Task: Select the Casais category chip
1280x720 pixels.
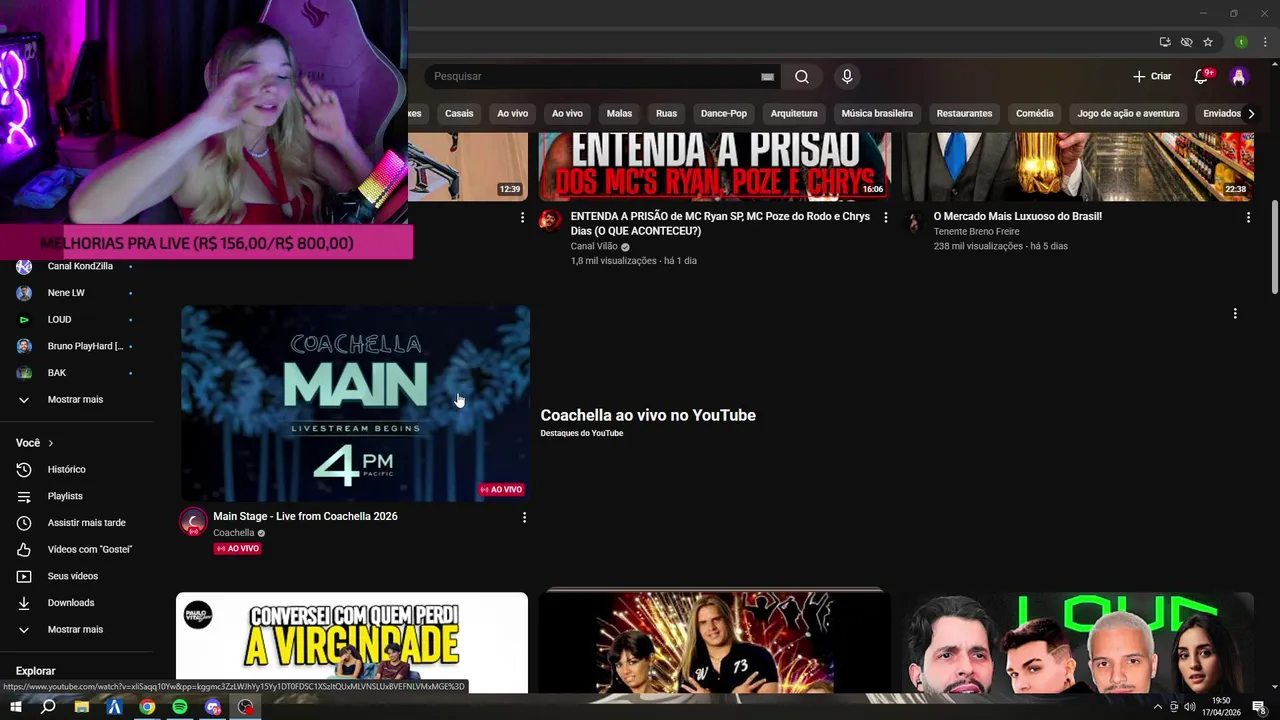Action: [459, 114]
